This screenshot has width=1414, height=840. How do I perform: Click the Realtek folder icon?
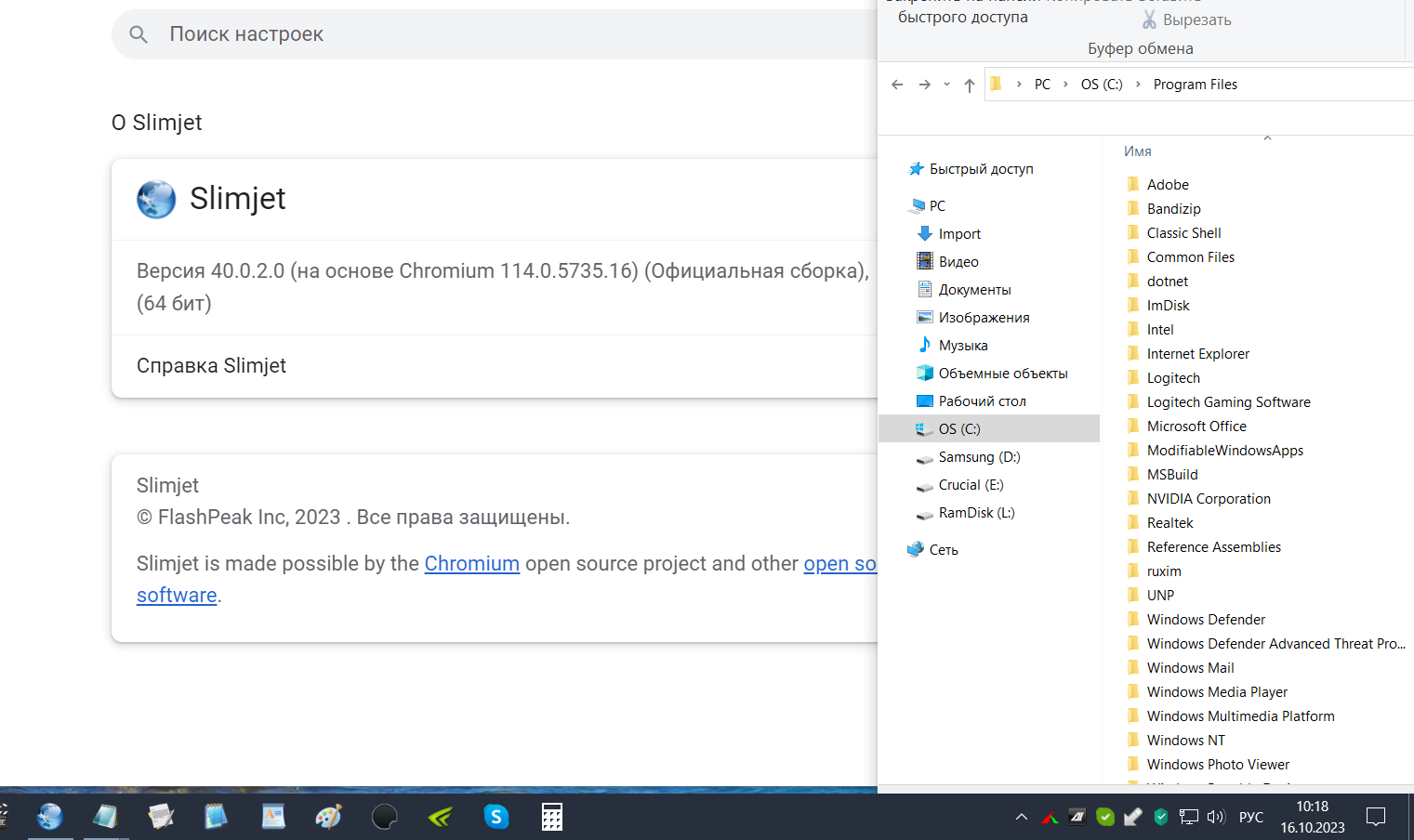point(1133,522)
